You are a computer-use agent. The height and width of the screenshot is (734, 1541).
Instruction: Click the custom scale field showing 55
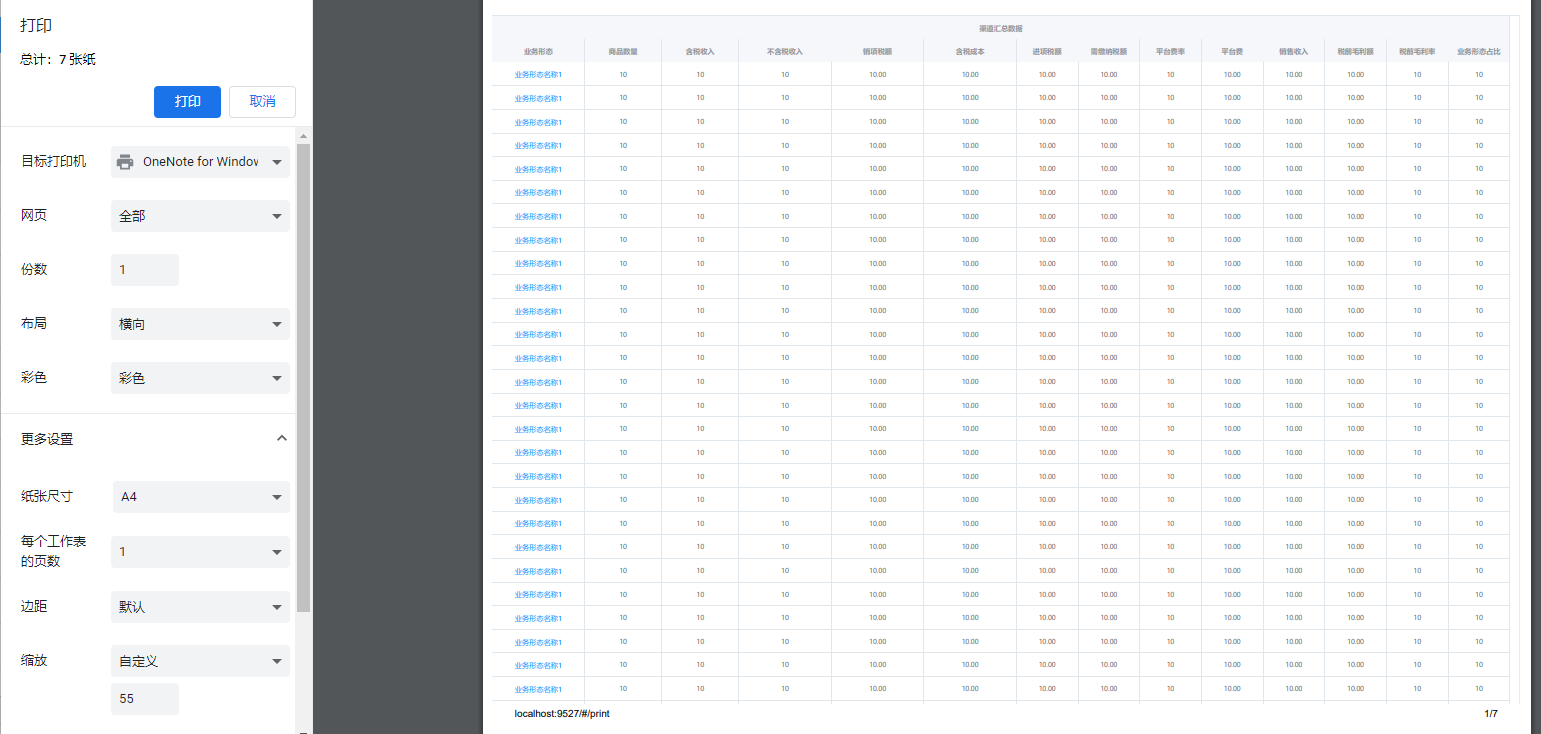(x=144, y=699)
